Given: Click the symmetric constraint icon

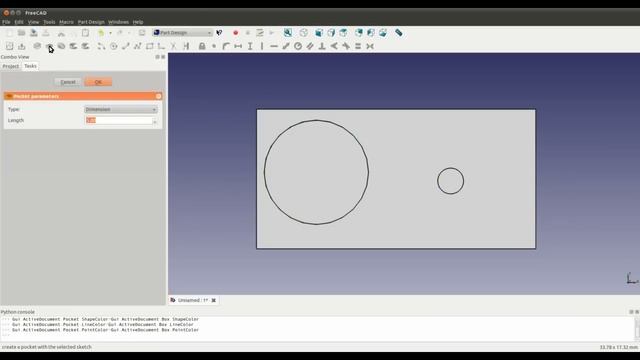Looking at the screenshot, I should point(370,46).
